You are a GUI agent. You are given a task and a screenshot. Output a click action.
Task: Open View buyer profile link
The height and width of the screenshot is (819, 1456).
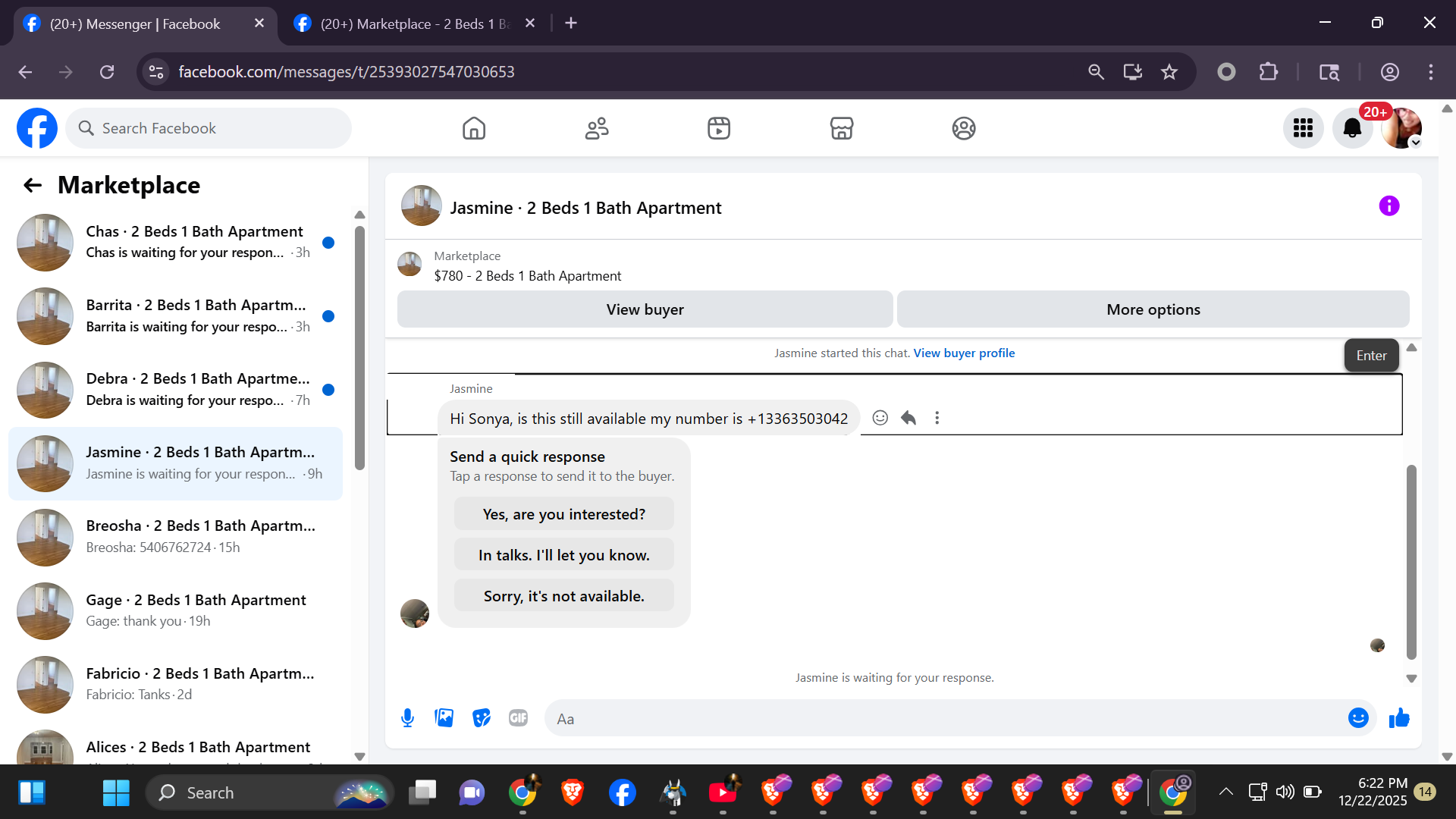[964, 353]
